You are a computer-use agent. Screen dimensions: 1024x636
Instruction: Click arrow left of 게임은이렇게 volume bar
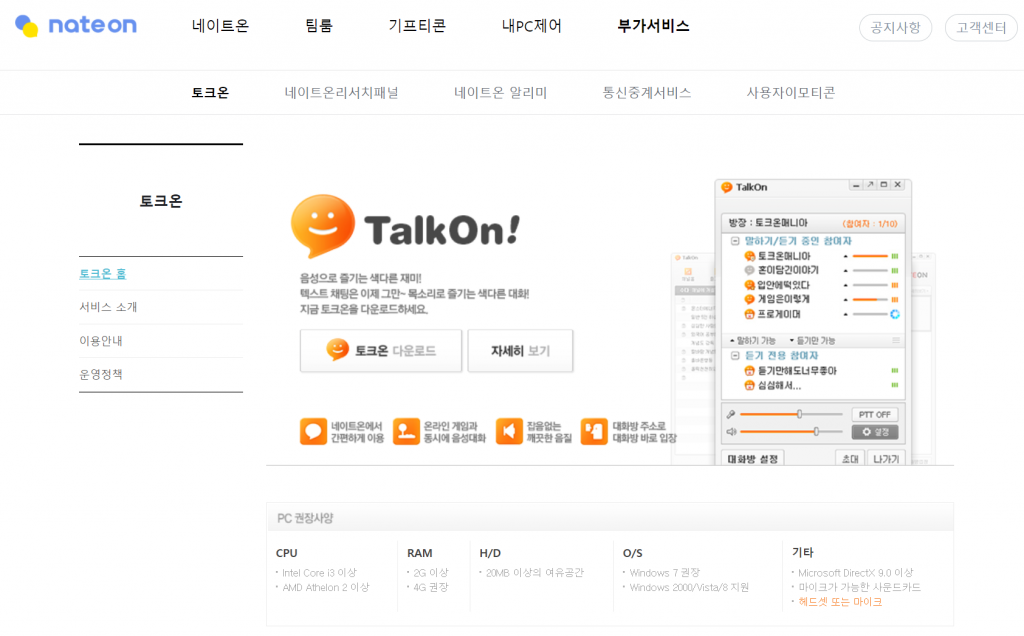[846, 299]
